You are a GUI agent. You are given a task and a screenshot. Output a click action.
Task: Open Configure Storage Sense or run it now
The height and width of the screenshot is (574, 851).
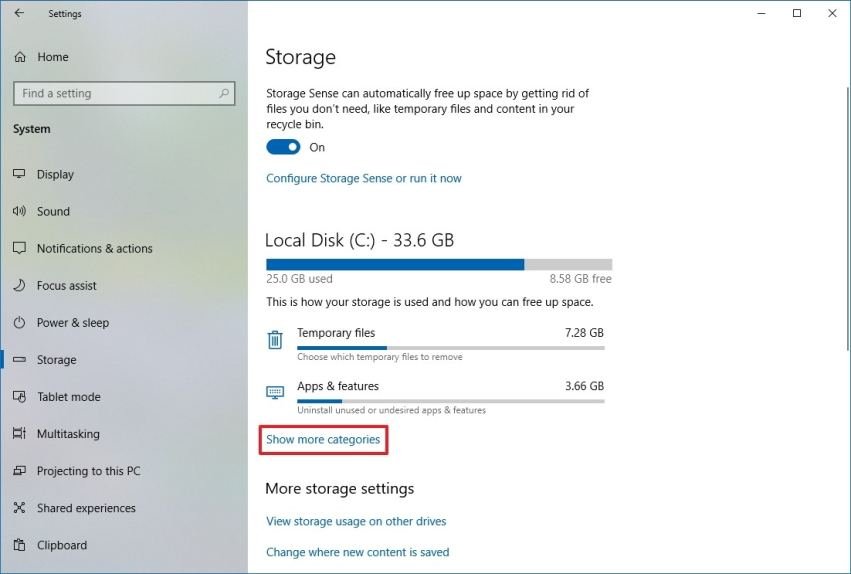pyautogui.click(x=363, y=179)
